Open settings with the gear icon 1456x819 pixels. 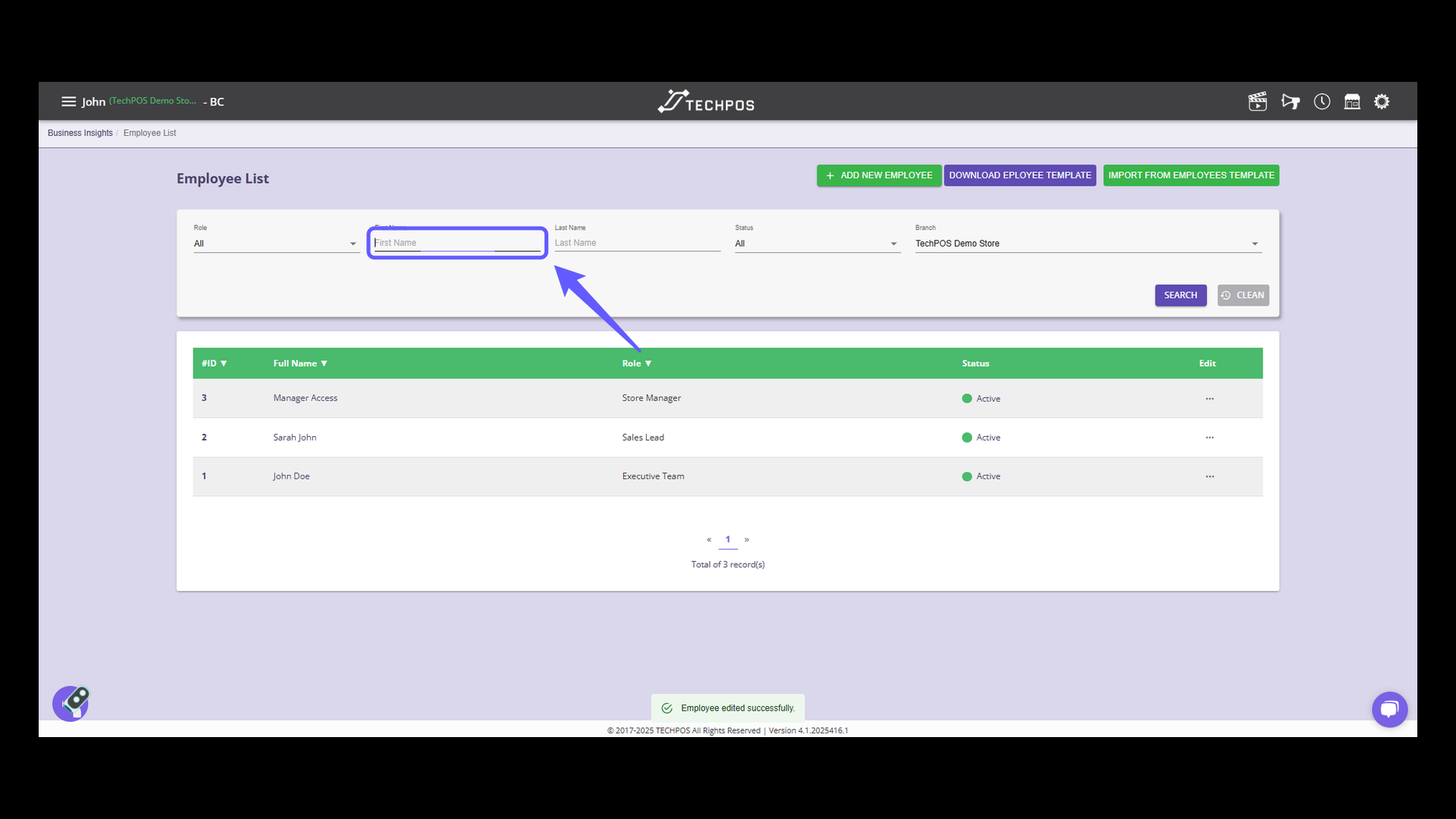[1382, 101]
